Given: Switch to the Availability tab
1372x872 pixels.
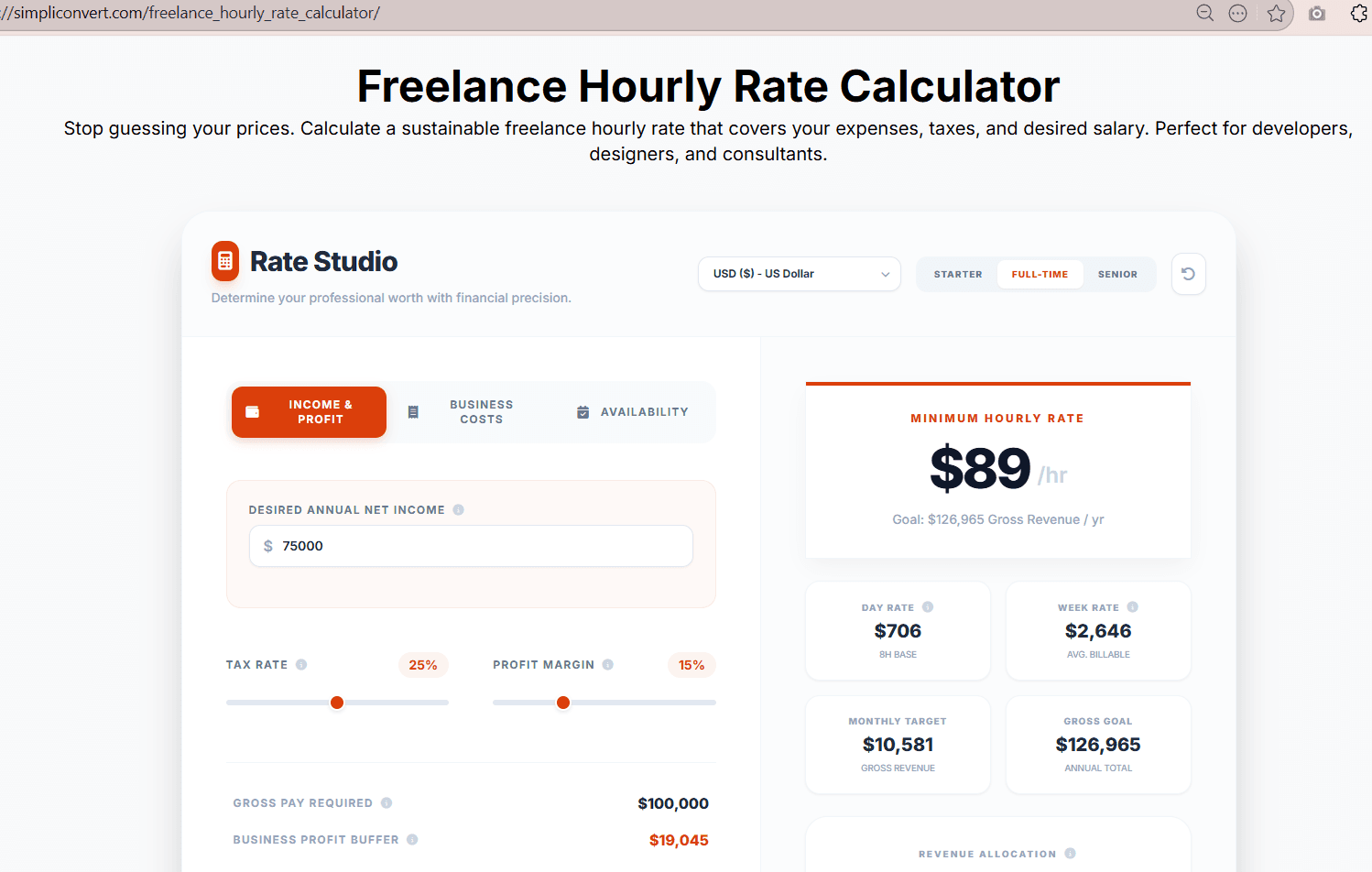Looking at the screenshot, I should coord(633,412).
